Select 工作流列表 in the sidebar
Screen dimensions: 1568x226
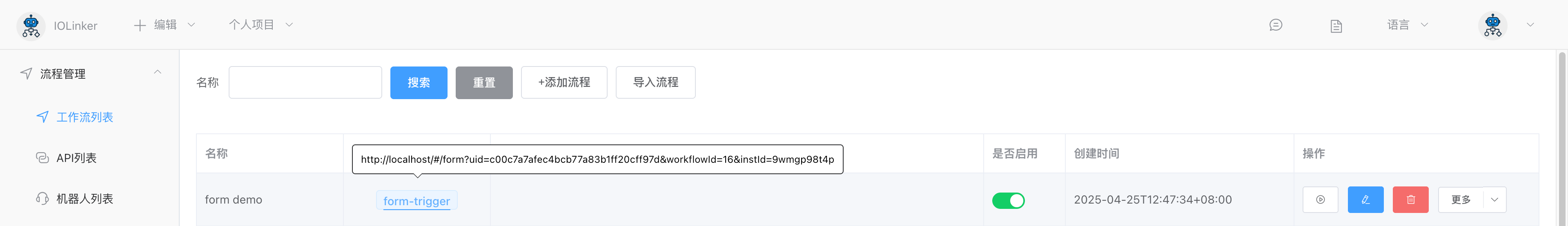point(85,117)
